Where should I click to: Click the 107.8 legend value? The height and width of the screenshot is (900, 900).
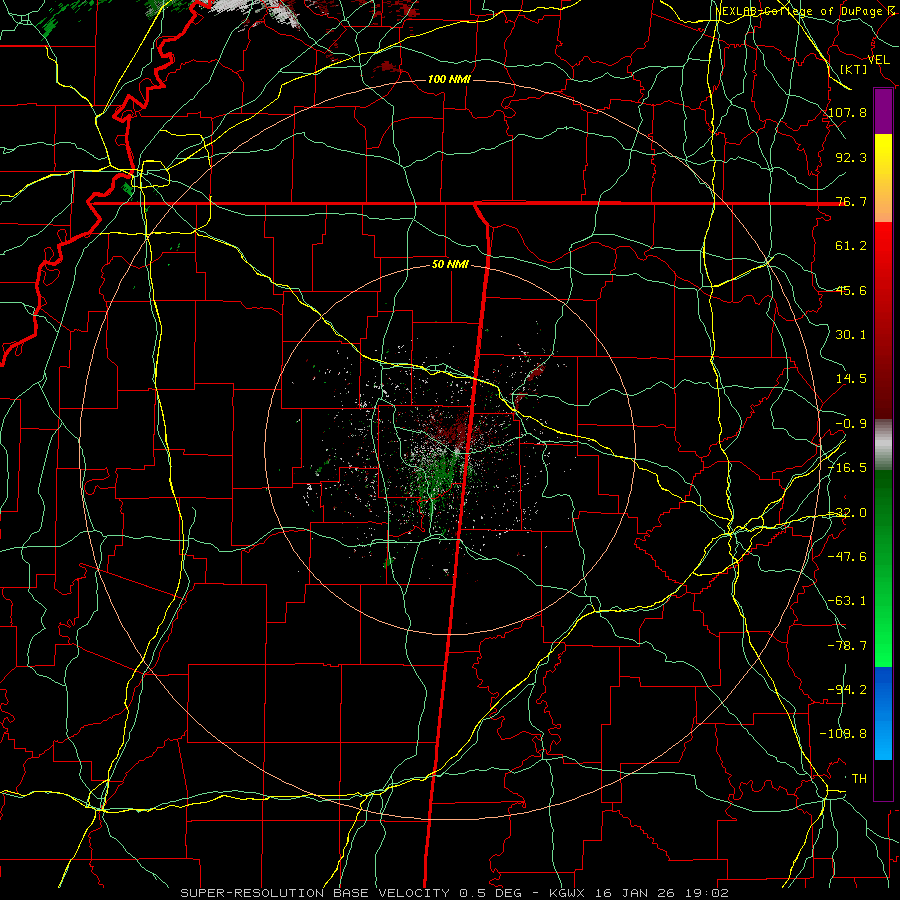point(848,112)
